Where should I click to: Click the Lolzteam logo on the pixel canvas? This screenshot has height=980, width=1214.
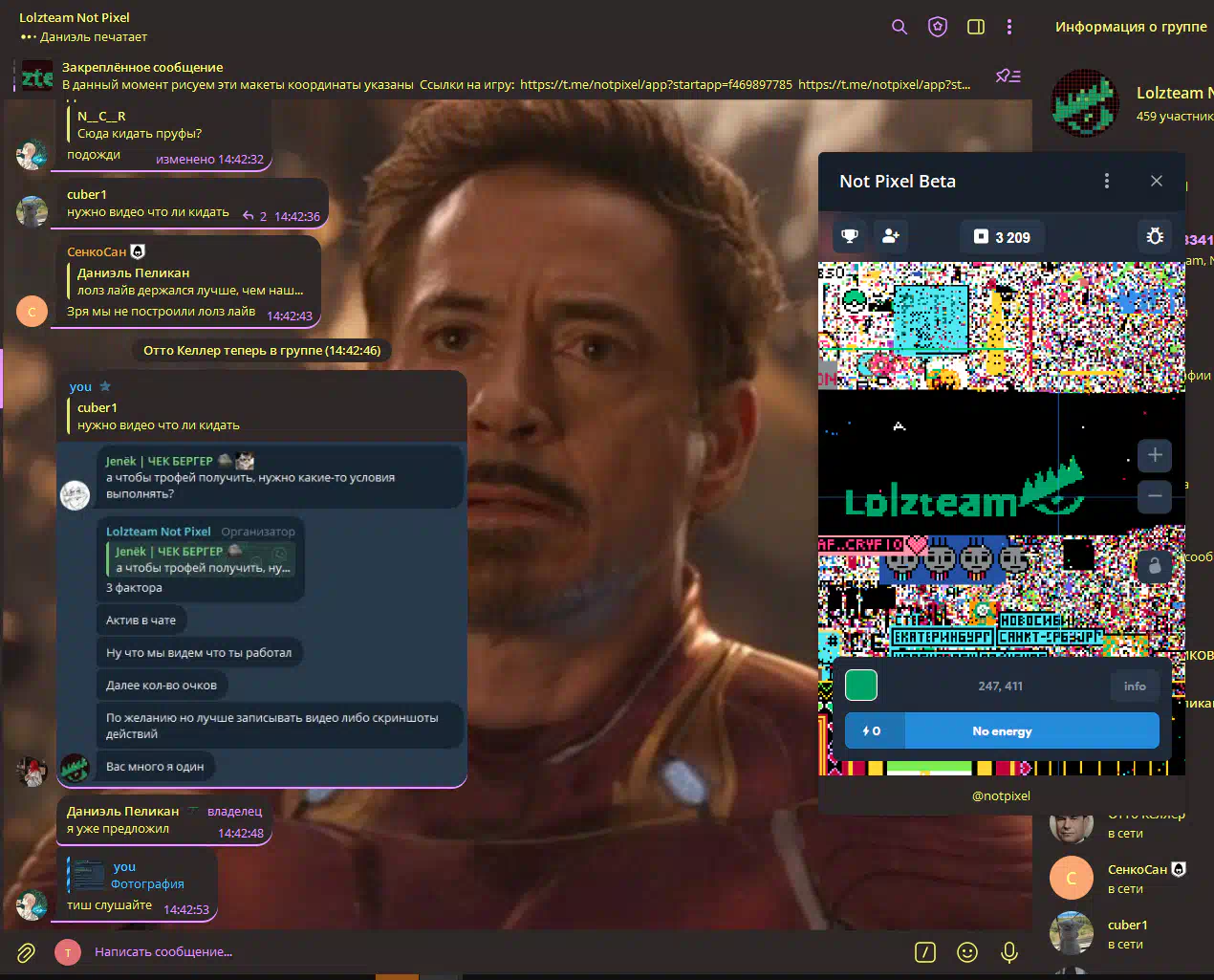click(965, 488)
